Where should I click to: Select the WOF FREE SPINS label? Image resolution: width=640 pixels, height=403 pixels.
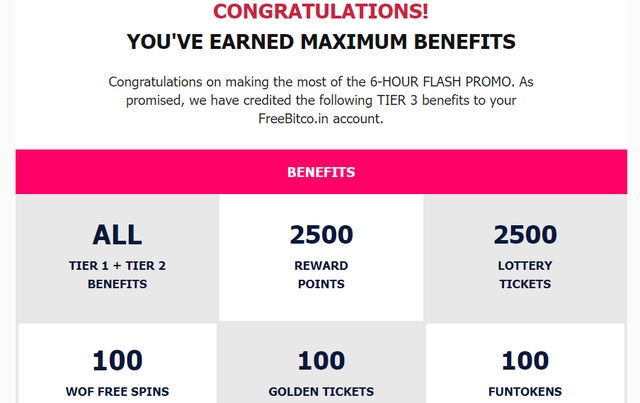117,392
